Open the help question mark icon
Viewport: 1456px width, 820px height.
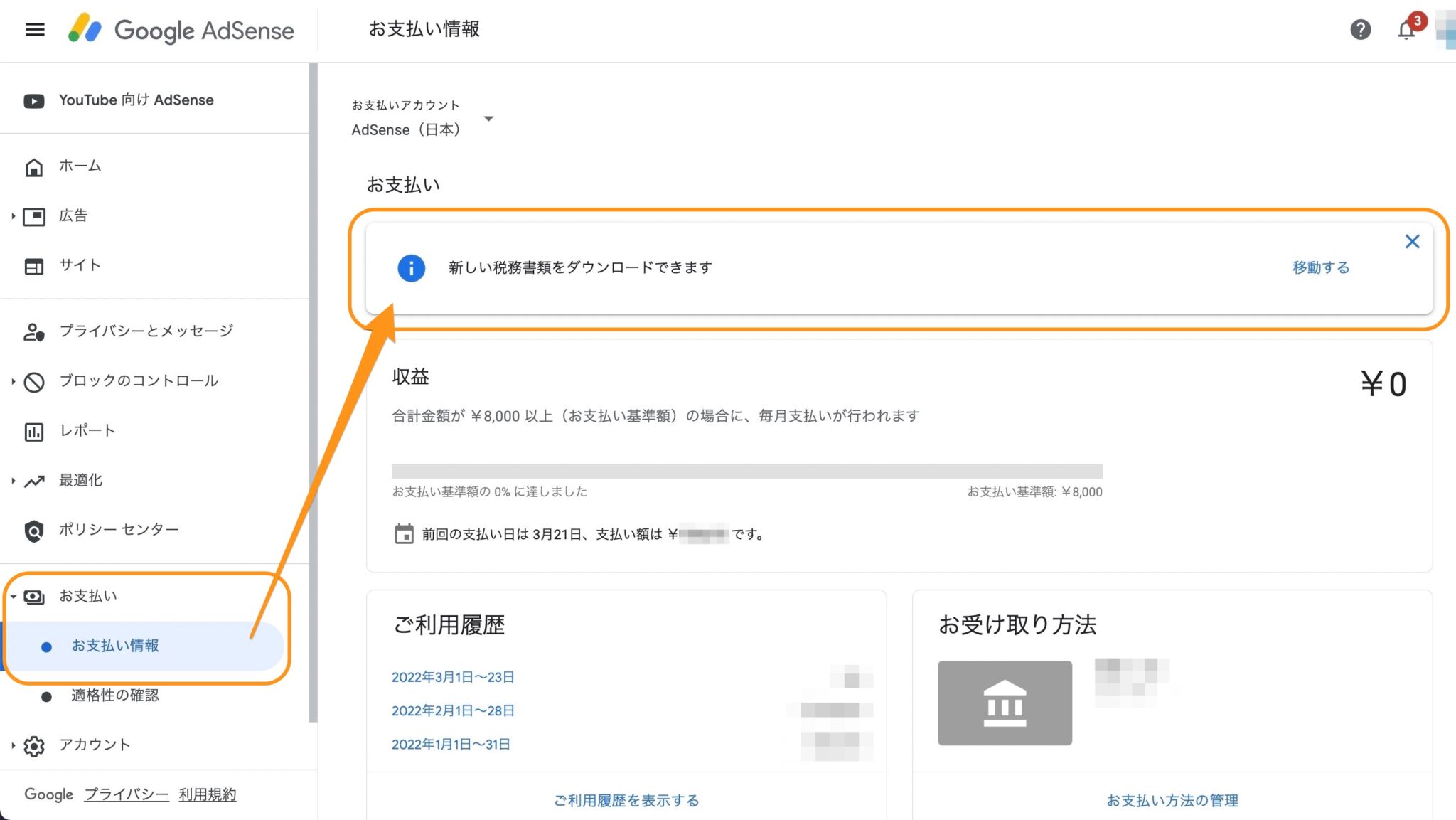[1360, 30]
